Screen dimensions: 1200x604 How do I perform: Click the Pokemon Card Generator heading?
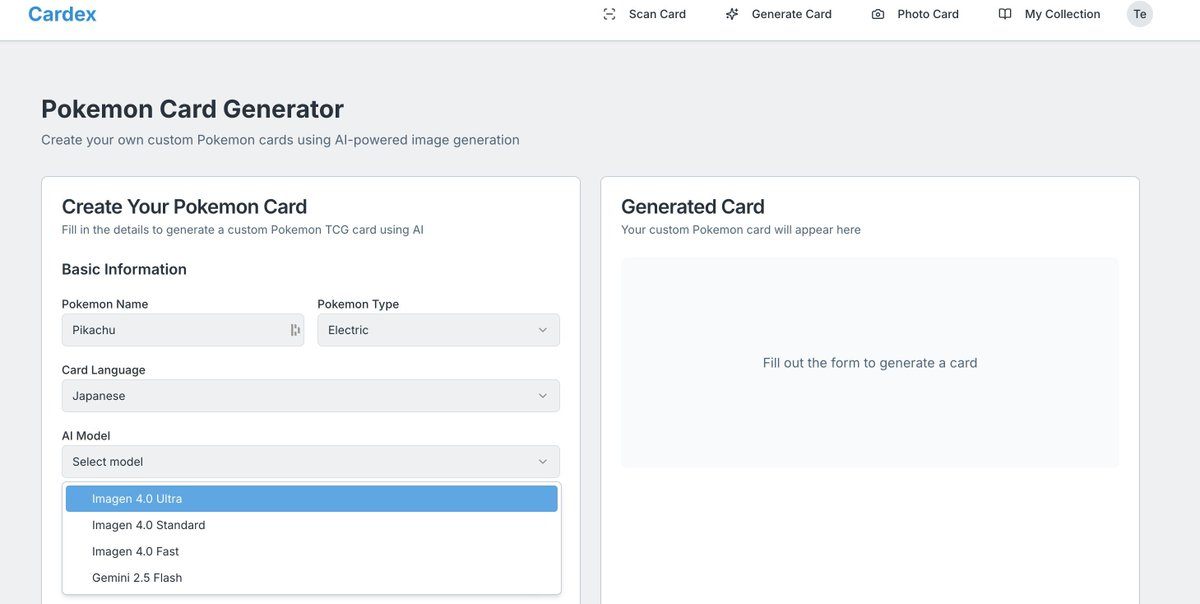pos(192,109)
